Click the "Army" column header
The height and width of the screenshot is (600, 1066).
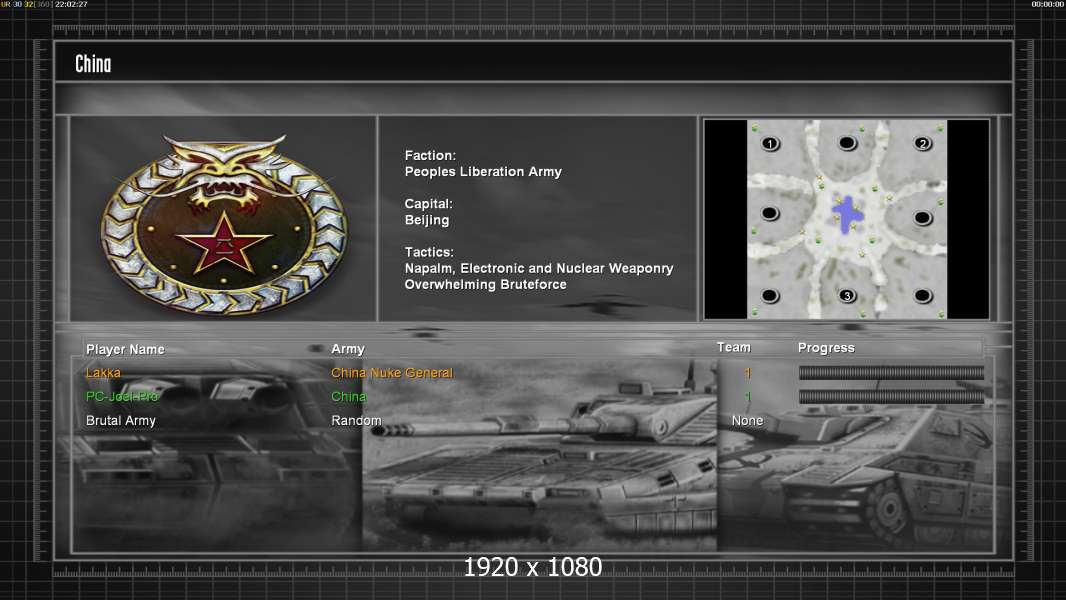pos(348,349)
